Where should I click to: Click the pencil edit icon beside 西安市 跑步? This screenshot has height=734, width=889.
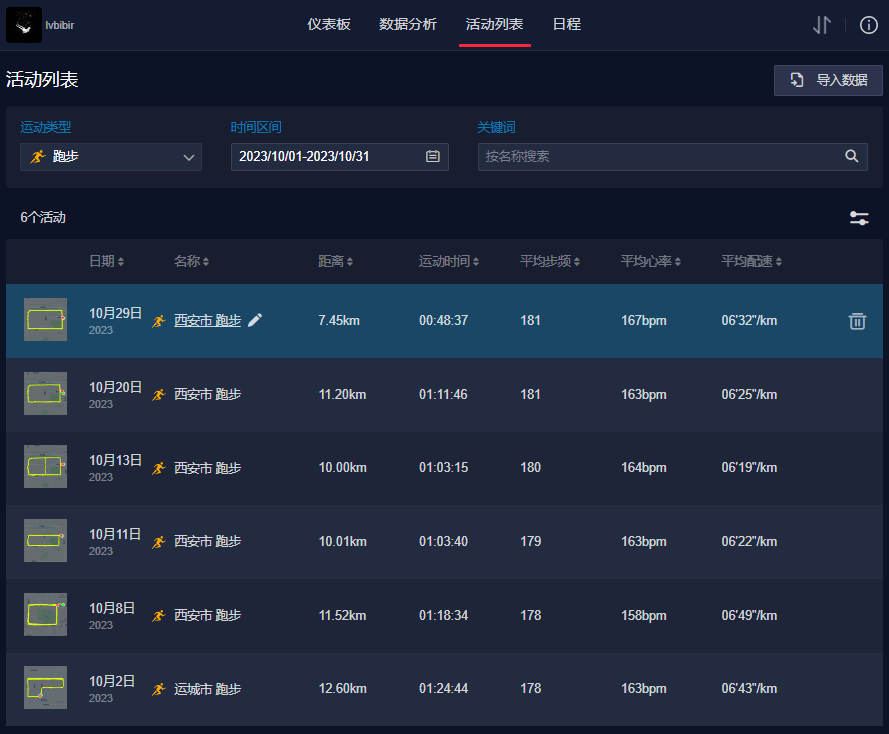point(255,320)
